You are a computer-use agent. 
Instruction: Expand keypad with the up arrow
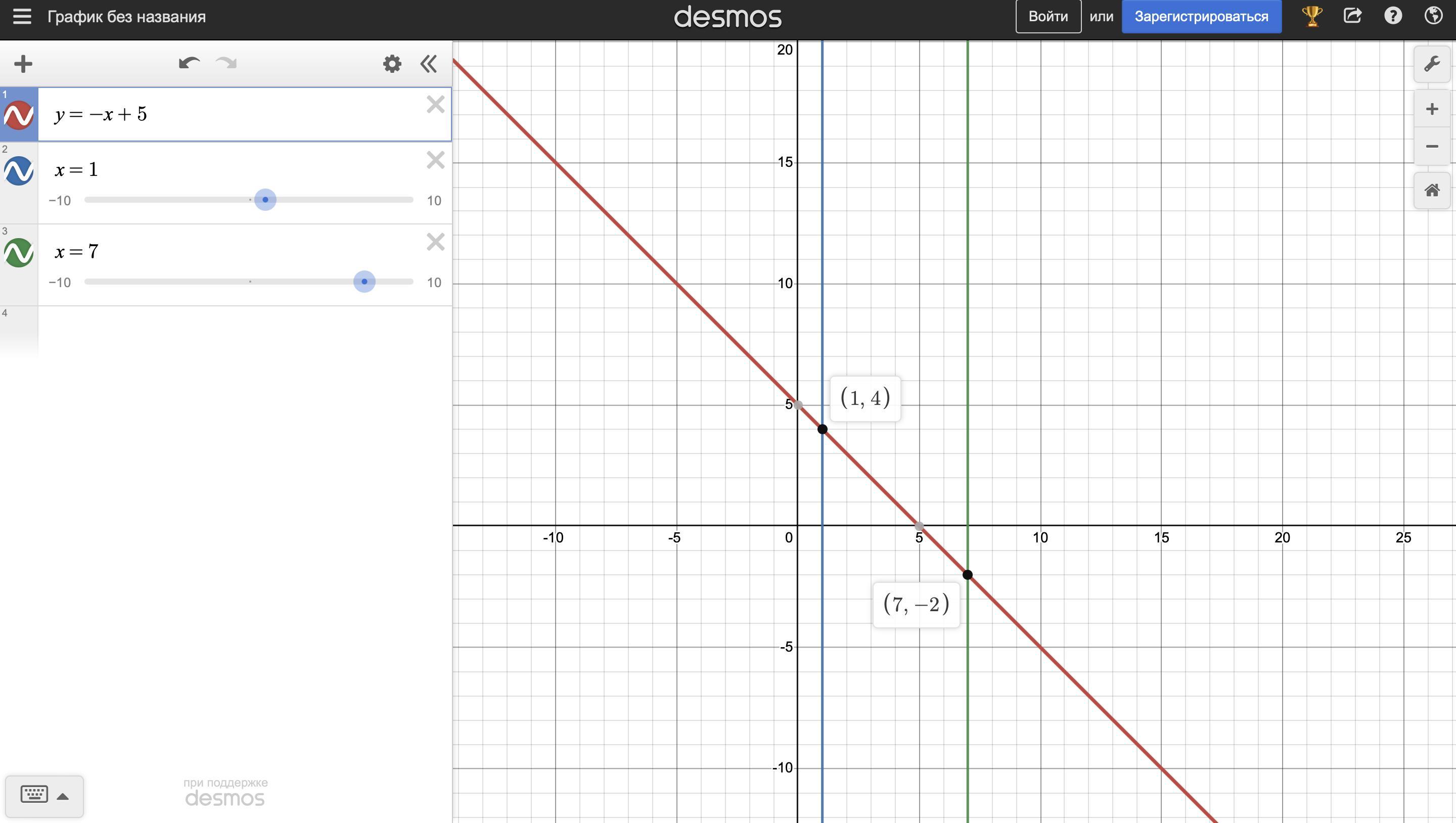coord(63,796)
